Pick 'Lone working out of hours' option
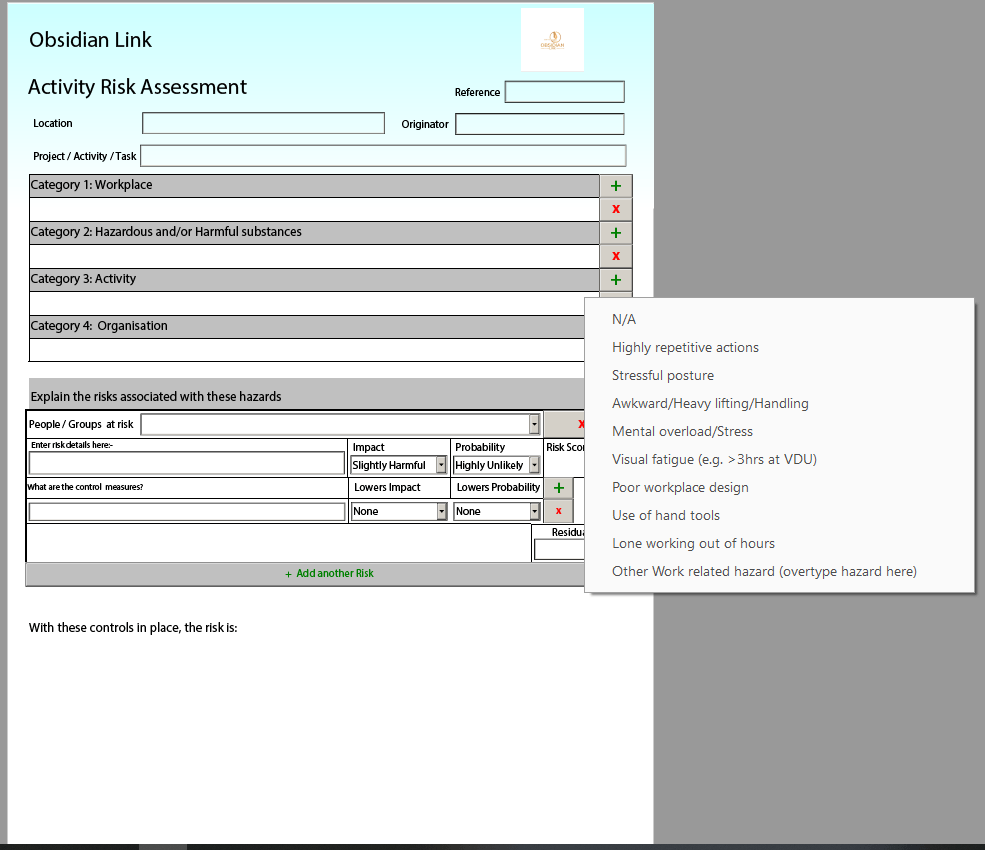Viewport: 985px width, 853px height. (x=693, y=544)
